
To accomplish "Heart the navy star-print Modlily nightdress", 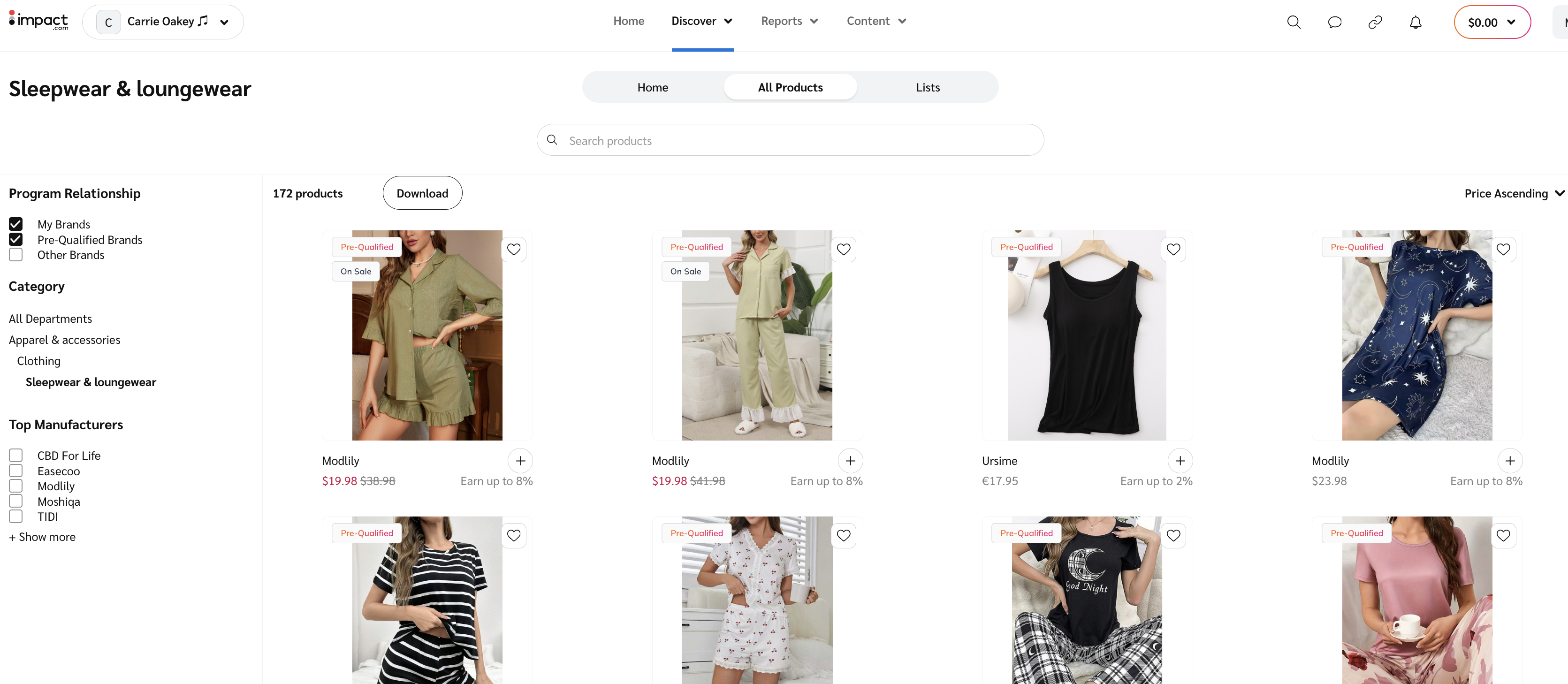I will pyautogui.click(x=1503, y=249).
